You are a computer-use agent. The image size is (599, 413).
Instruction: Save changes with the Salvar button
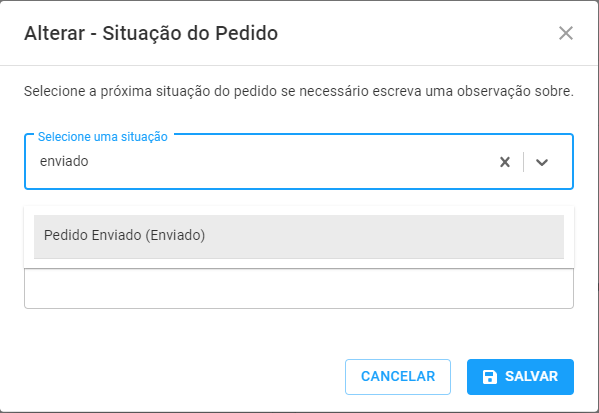[x=520, y=377]
